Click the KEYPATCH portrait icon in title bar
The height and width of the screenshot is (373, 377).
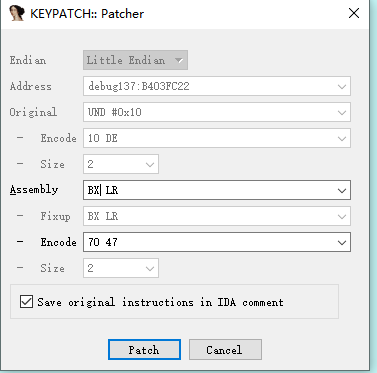(17, 13)
